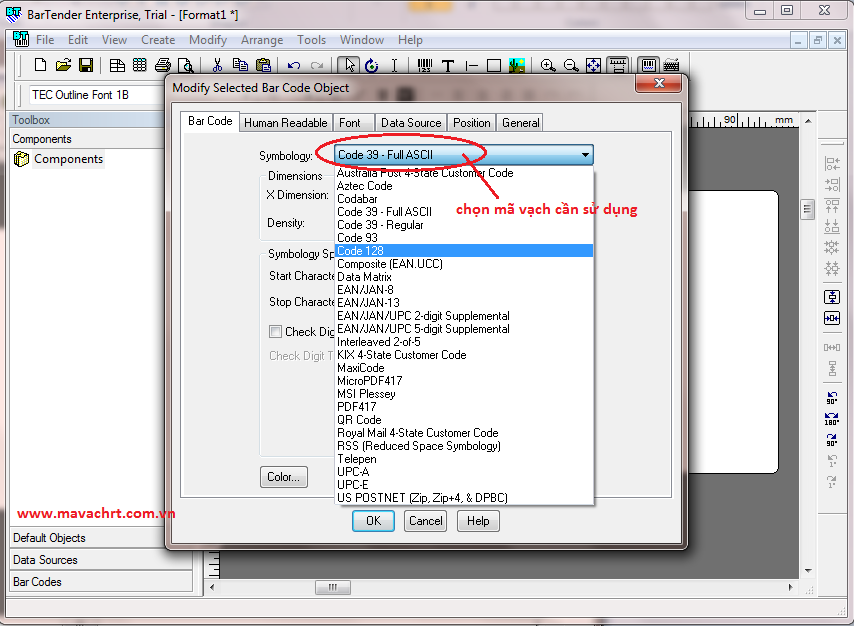Choose PDF417 from the symbology list
The image size is (854, 626).
coord(464,406)
